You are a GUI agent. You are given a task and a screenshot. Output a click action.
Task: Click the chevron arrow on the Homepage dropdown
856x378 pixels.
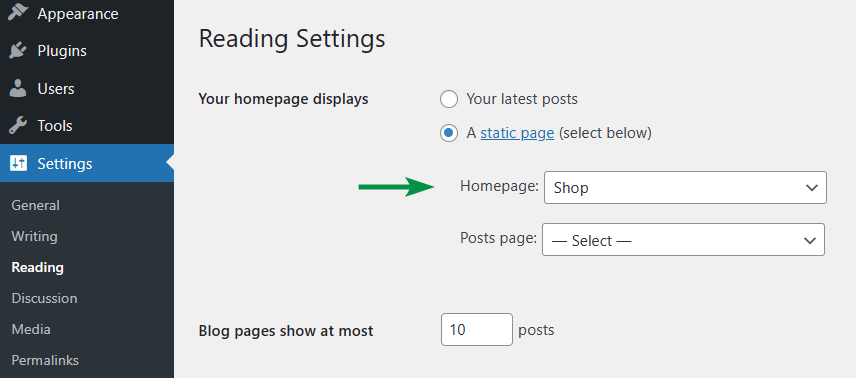click(811, 188)
